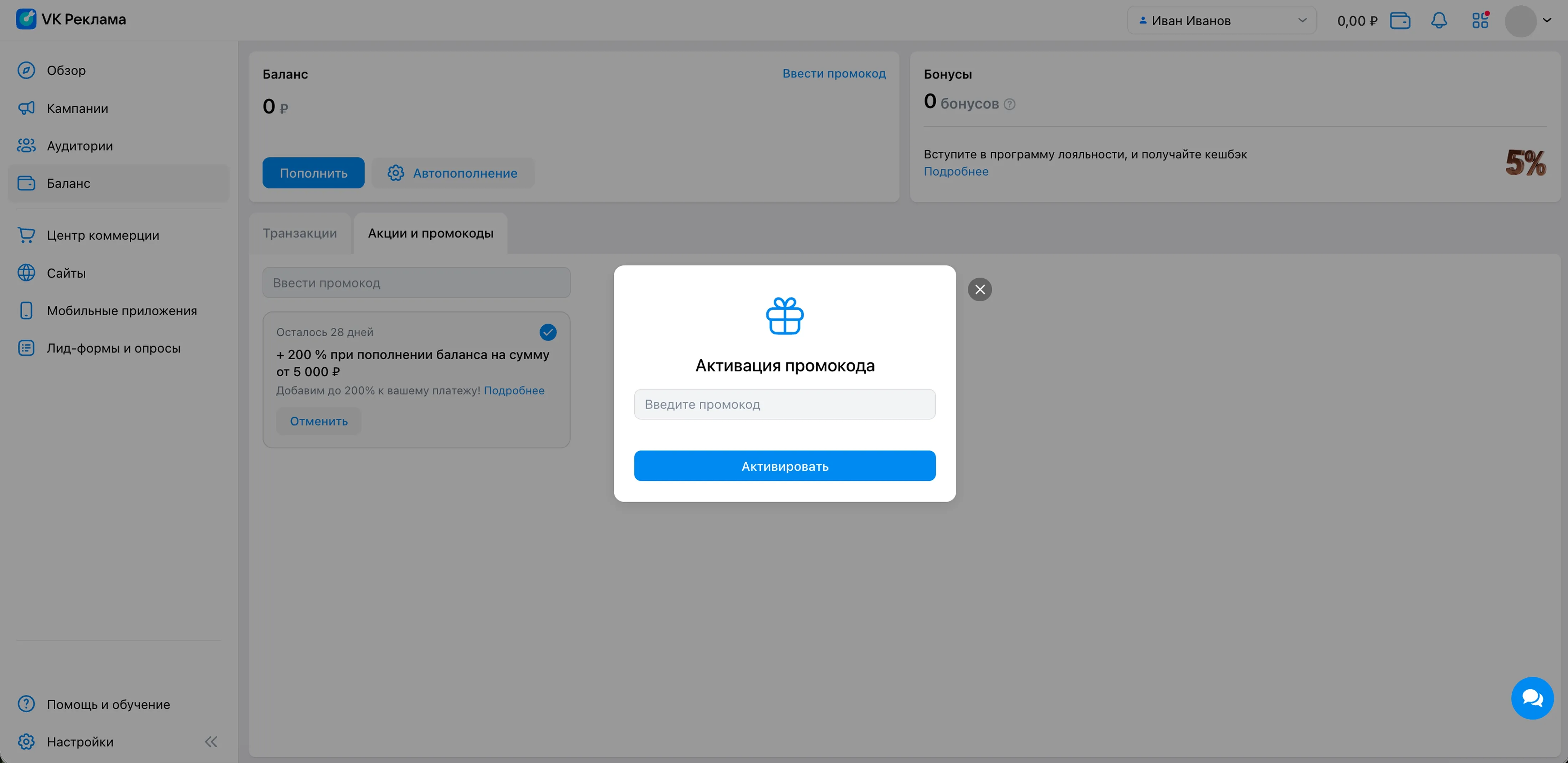Screen dimensions: 1568x763
Task: Open Лид-формы и опросы in the sidebar
Action: (x=118, y=348)
